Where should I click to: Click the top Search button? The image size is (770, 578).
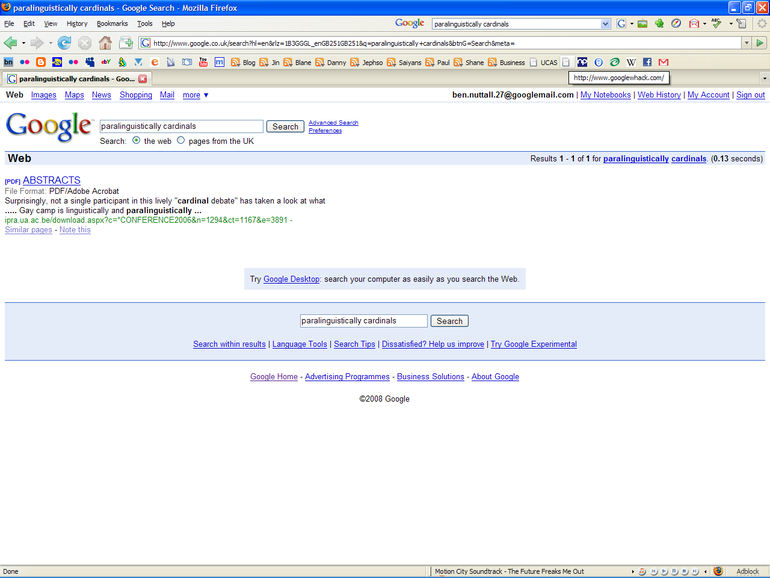[x=285, y=126]
